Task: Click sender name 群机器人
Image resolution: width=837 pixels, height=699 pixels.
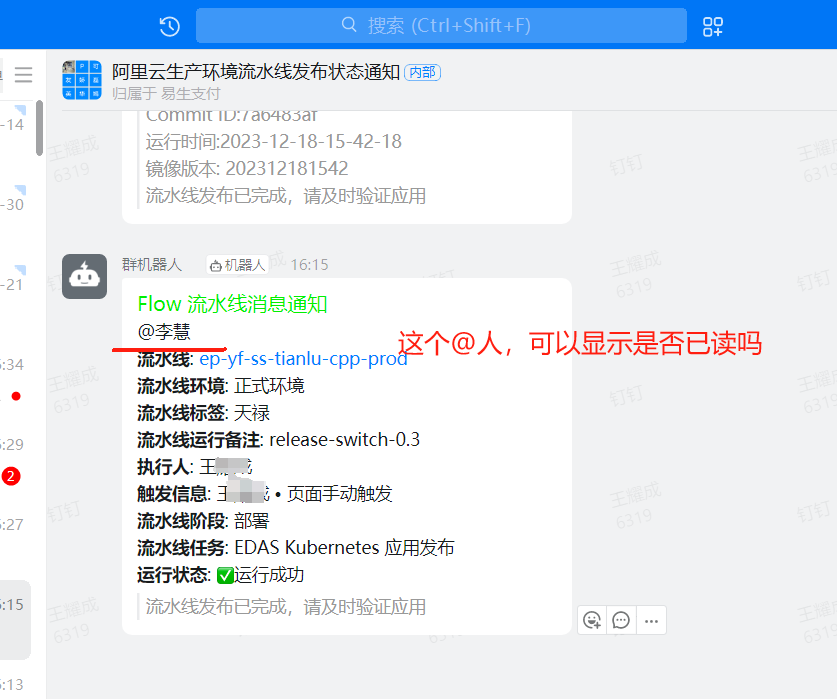Action: (x=152, y=264)
